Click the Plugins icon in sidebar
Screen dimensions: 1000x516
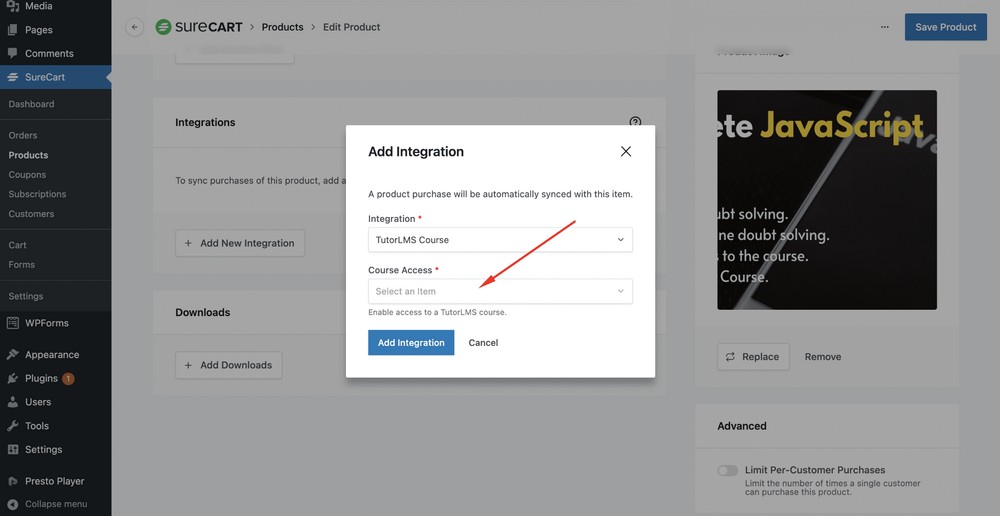point(12,379)
